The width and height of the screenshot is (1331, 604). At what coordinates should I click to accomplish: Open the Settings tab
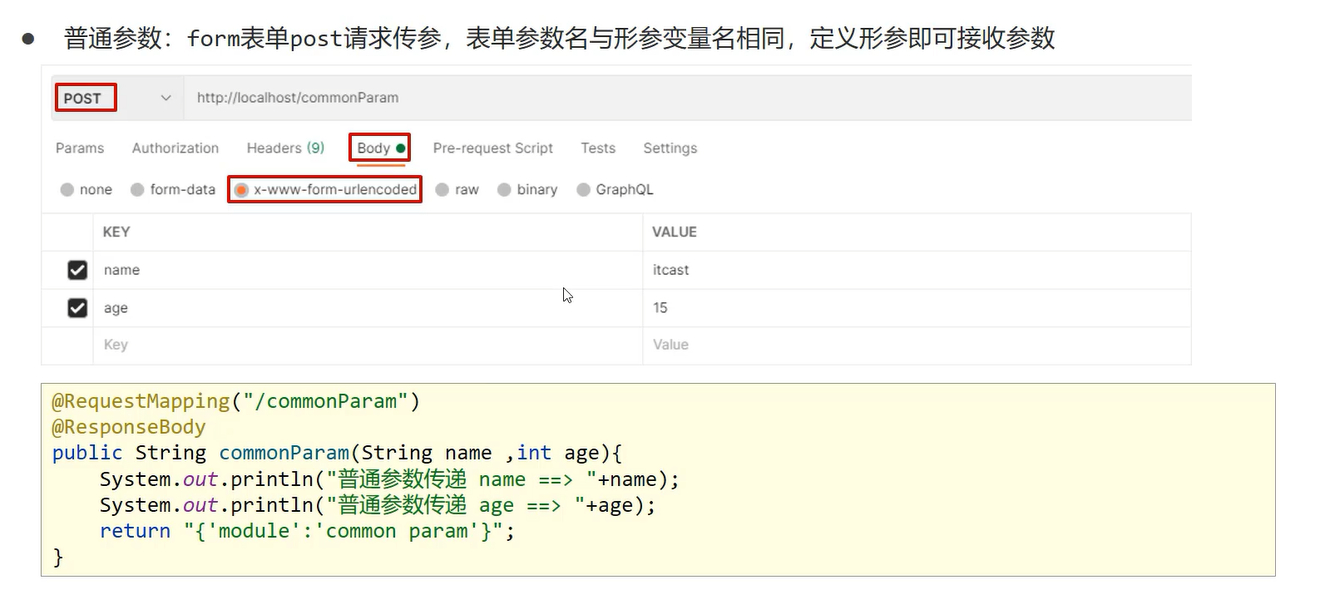[x=670, y=148]
